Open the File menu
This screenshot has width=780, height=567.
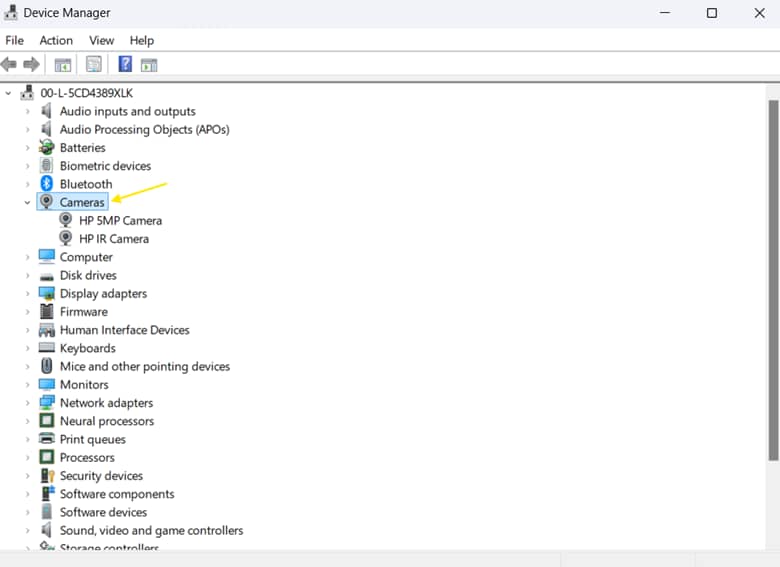(14, 40)
